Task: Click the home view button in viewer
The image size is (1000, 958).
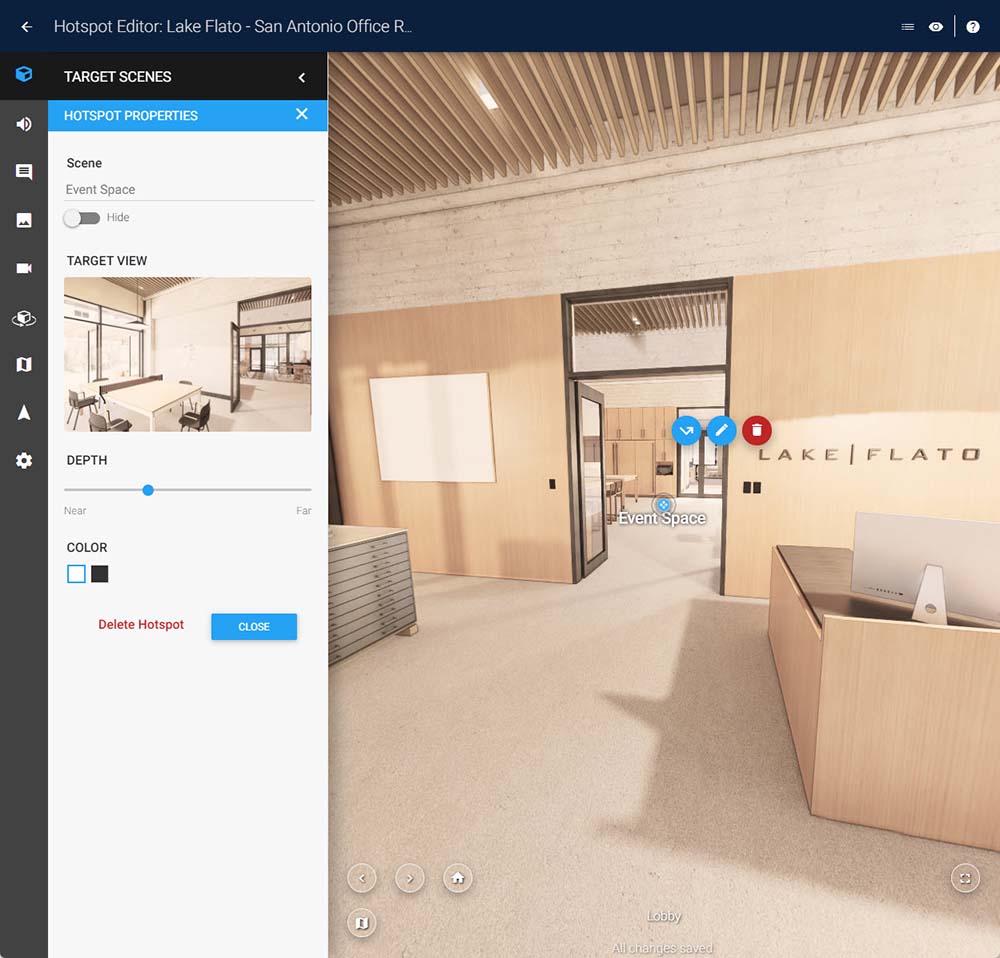Action: click(458, 878)
